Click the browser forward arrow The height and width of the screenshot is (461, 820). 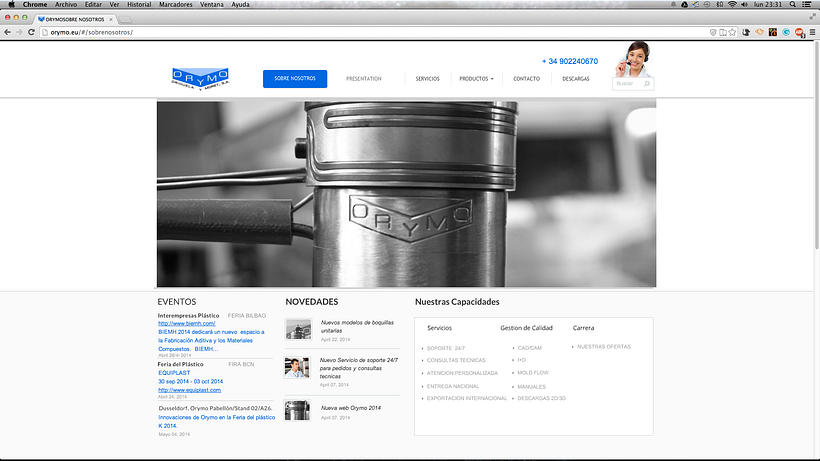pyautogui.click(x=19, y=32)
